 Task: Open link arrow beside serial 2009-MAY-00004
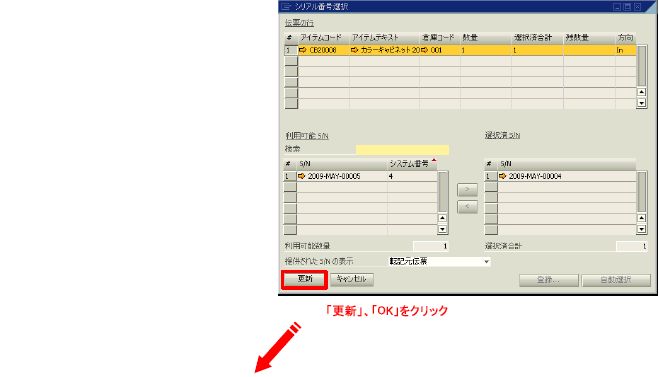(502, 176)
